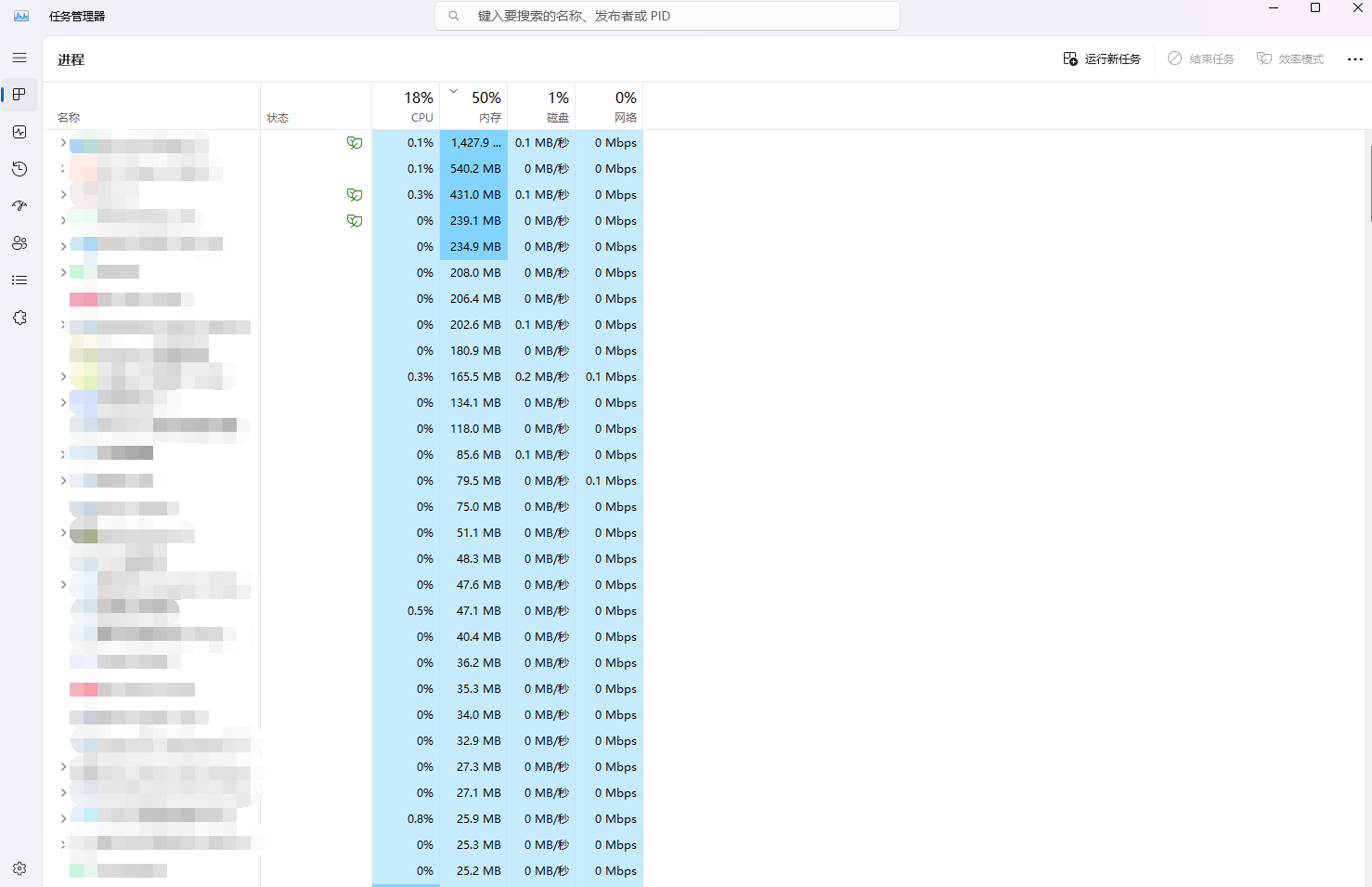Select the 25.2 MB memory cell

pos(473,871)
